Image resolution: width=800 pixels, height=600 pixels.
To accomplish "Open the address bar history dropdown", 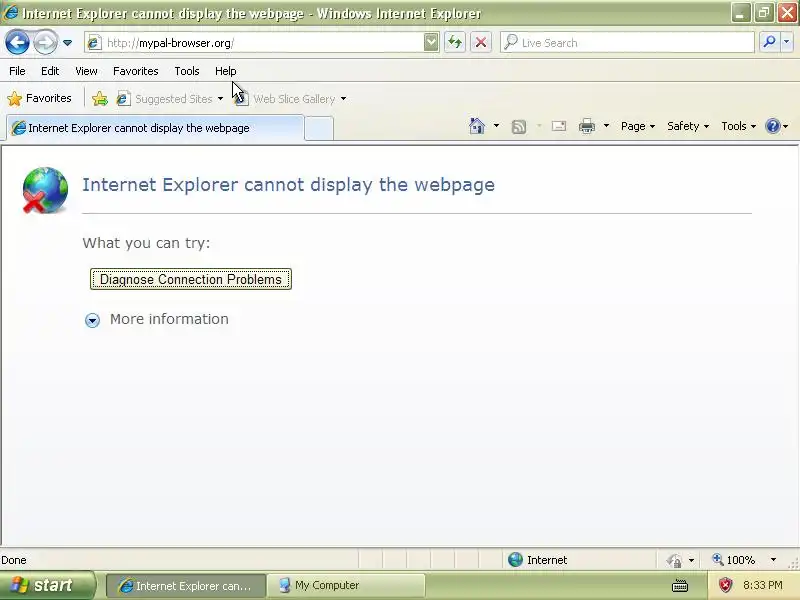I will pos(431,42).
